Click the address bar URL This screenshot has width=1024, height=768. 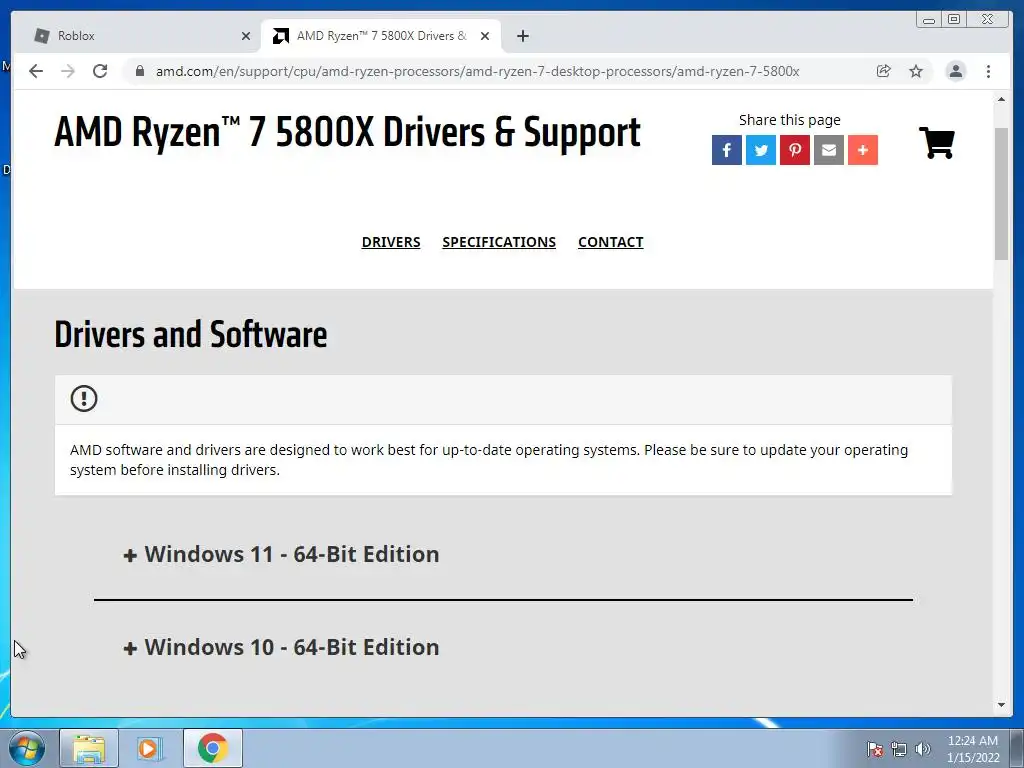[477, 71]
